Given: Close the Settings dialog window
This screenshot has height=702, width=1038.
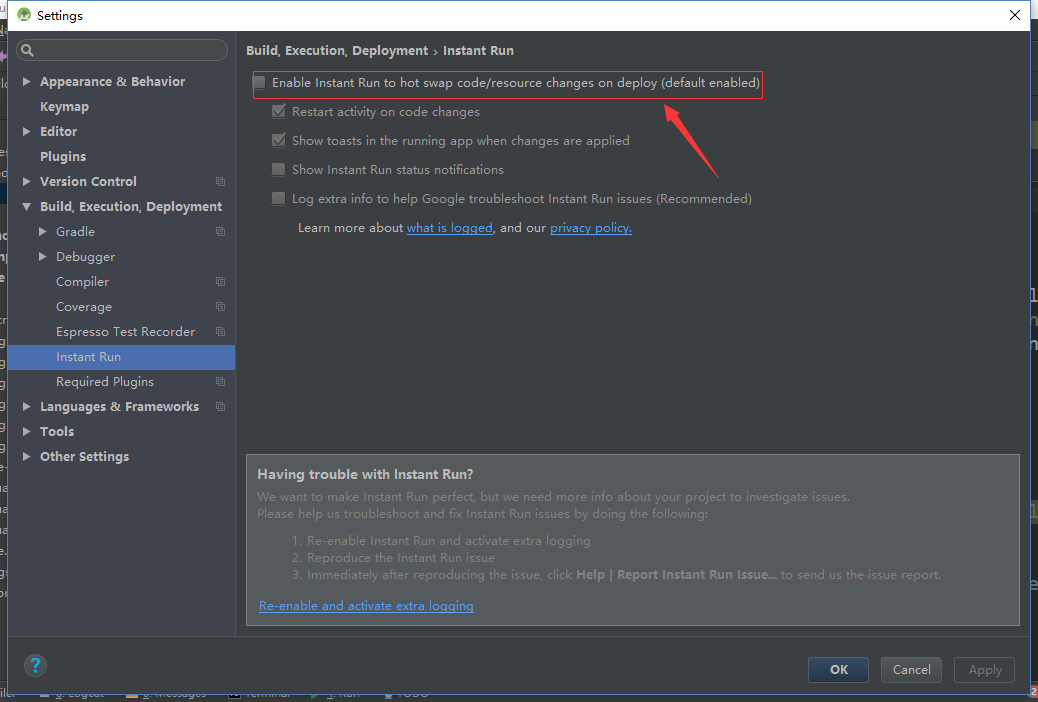Looking at the screenshot, I should 1014,15.
